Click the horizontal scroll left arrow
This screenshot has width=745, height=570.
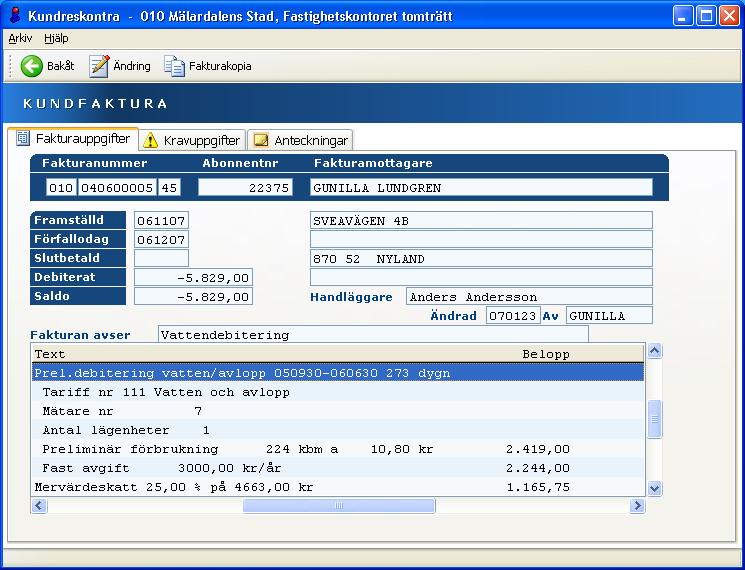[39, 506]
